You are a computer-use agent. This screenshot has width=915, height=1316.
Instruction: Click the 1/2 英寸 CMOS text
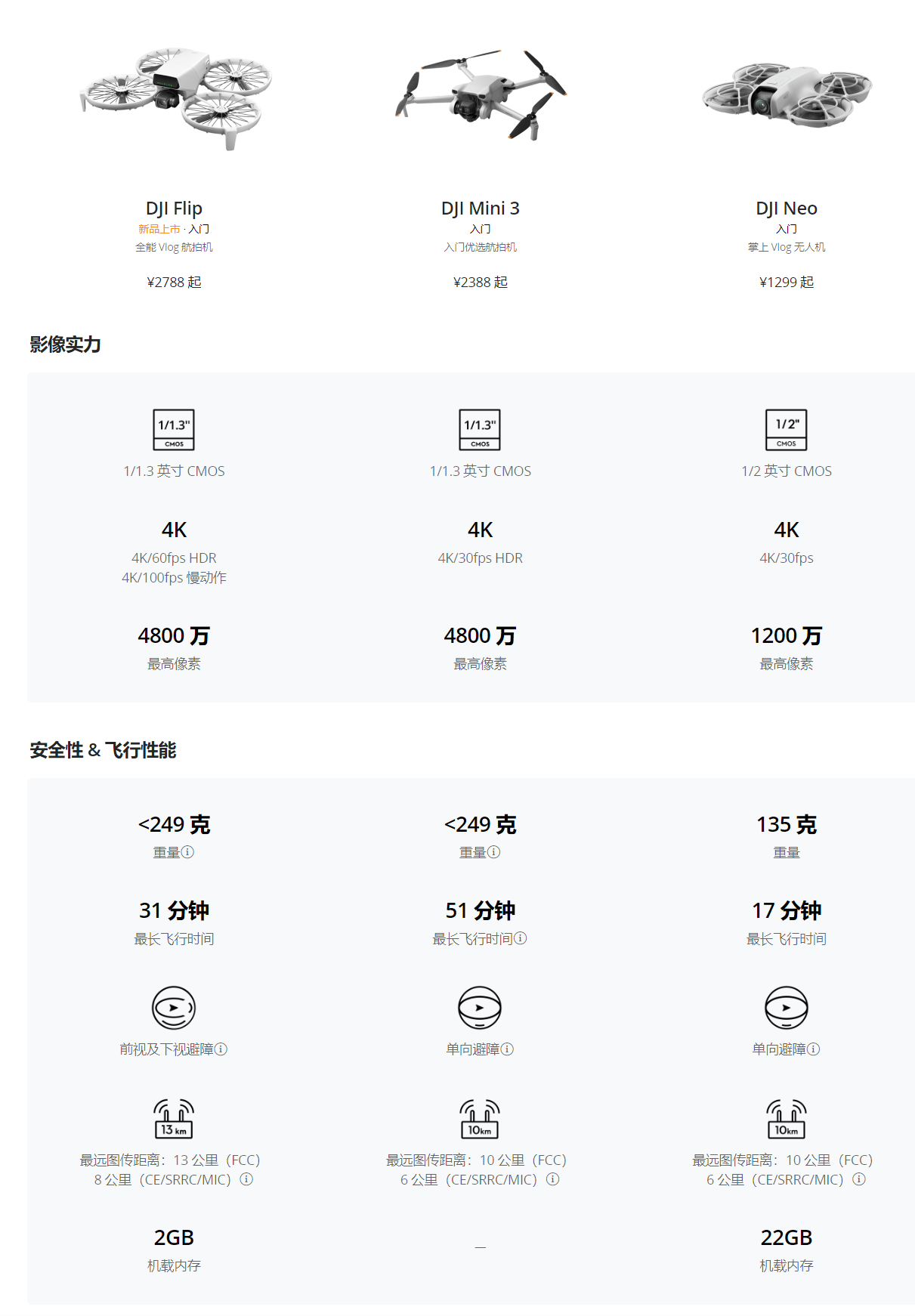(x=787, y=471)
